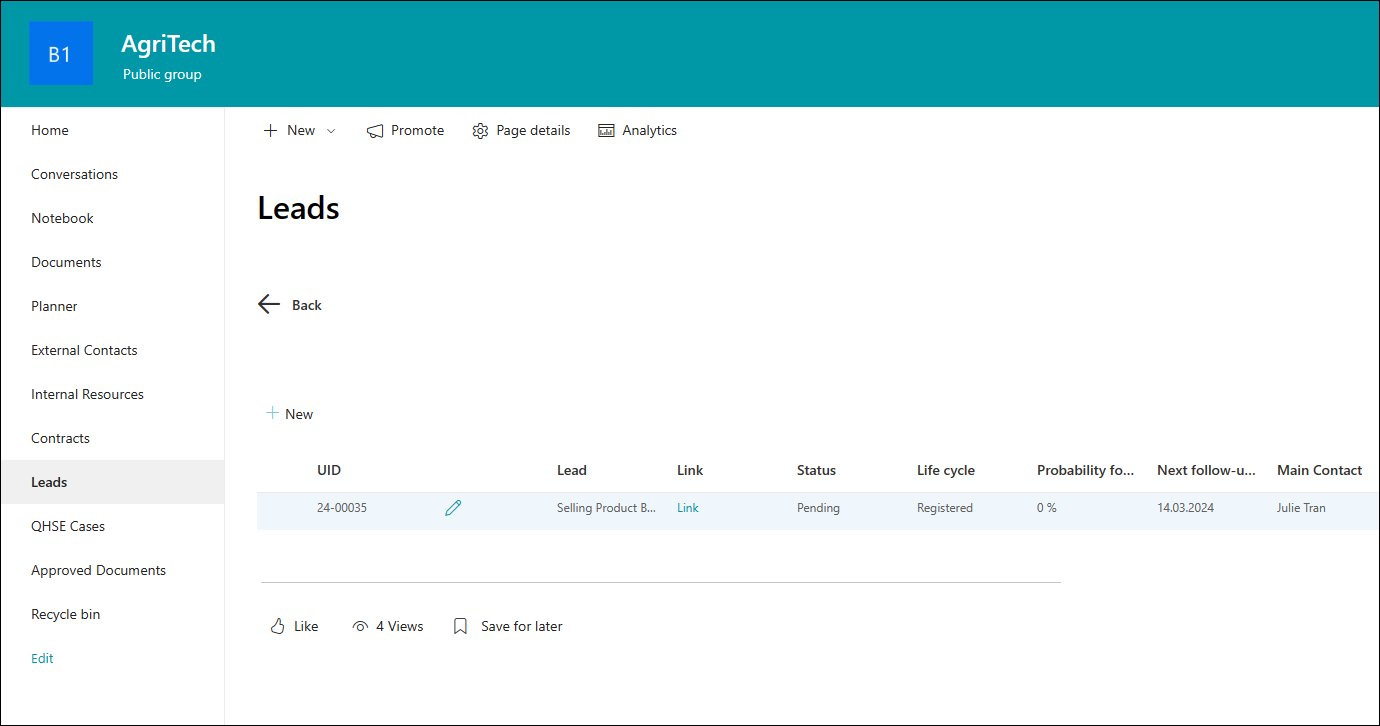The width and height of the screenshot is (1380, 726).
Task: Open Home in the left navigation
Action: click(x=50, y=130)
